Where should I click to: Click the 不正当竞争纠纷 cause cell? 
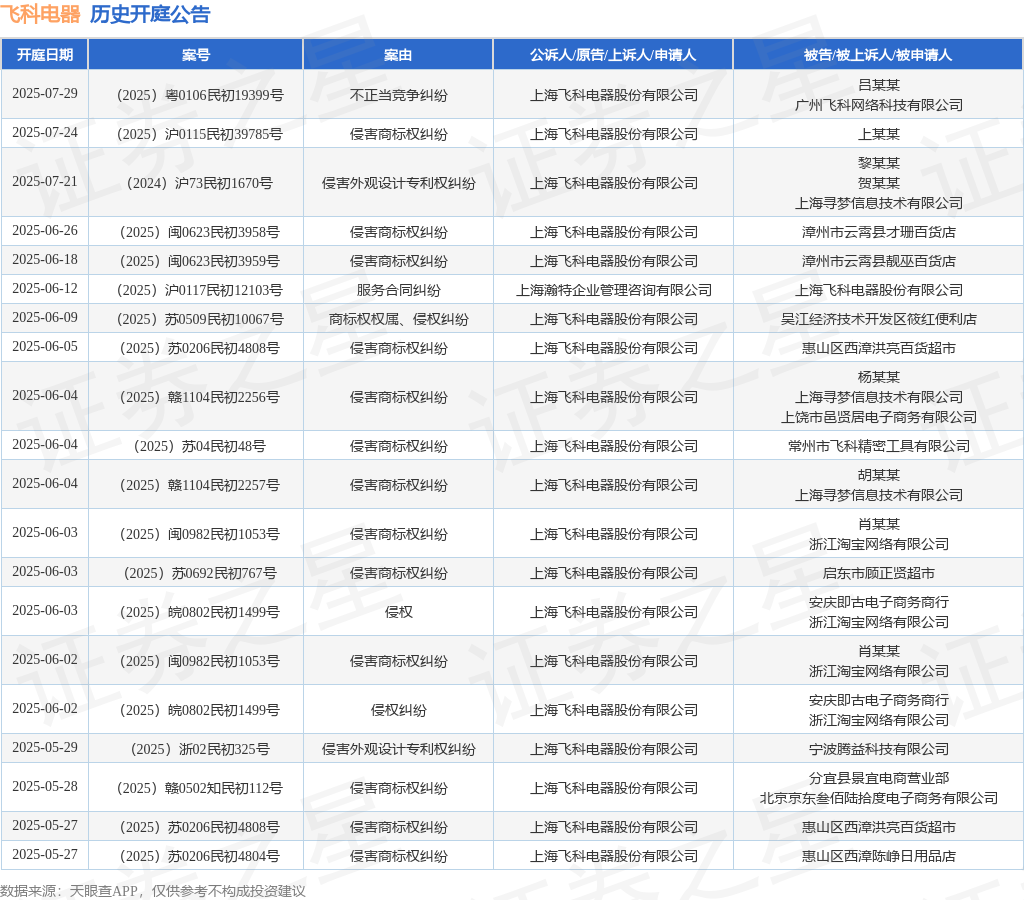(x=398, y=95)
